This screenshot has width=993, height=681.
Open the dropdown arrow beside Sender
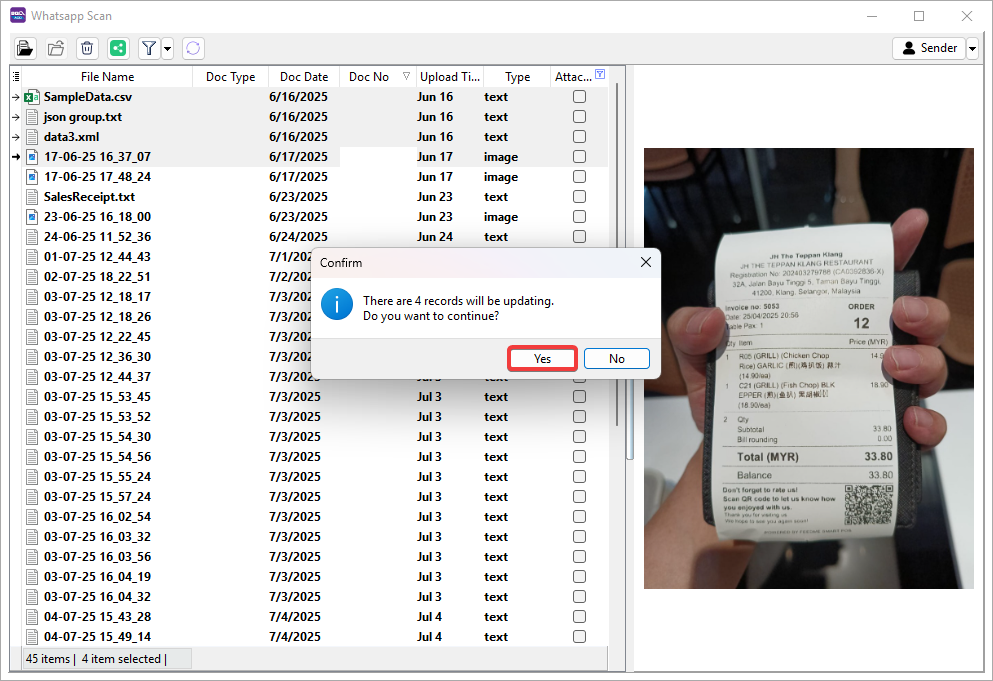(972, 48)
